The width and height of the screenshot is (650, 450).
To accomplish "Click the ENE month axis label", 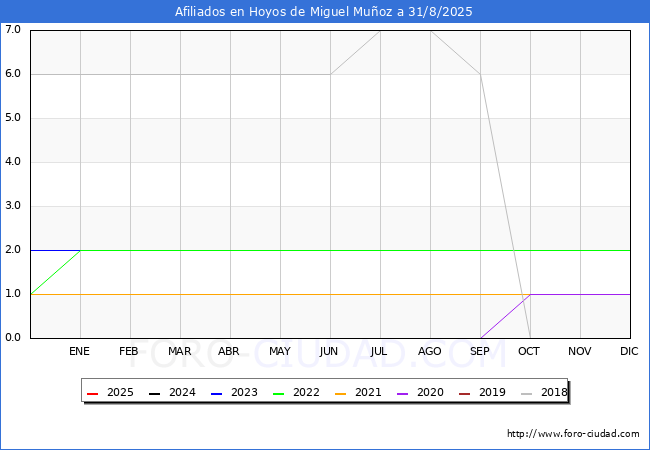I will (80, 351).
